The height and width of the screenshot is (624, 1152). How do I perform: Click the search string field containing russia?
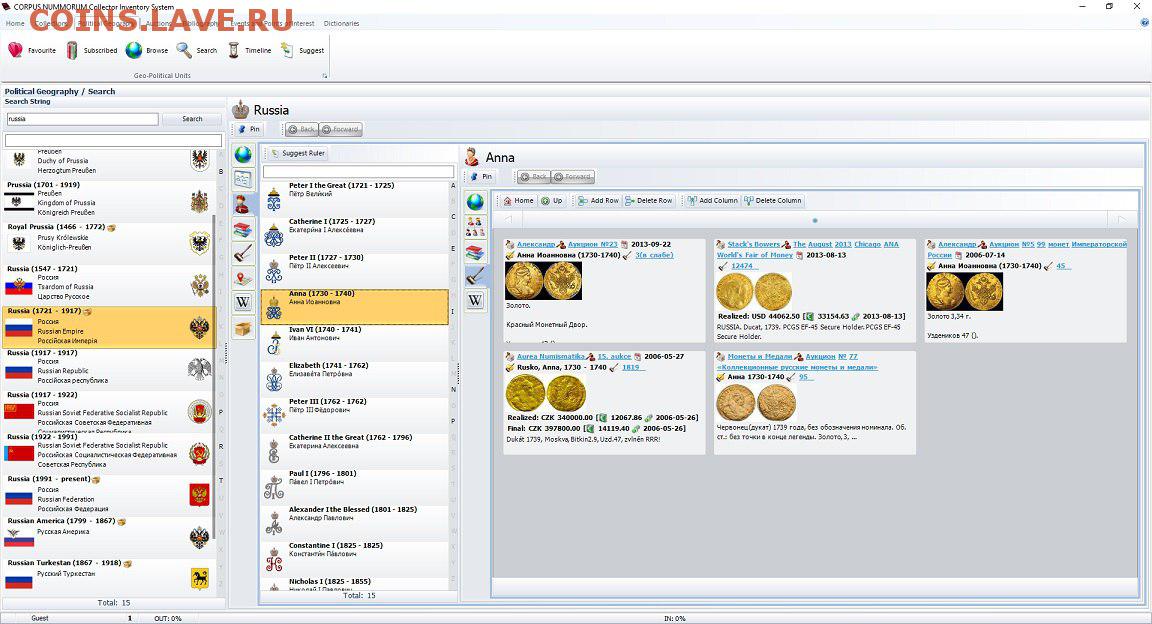coord(82,119)
